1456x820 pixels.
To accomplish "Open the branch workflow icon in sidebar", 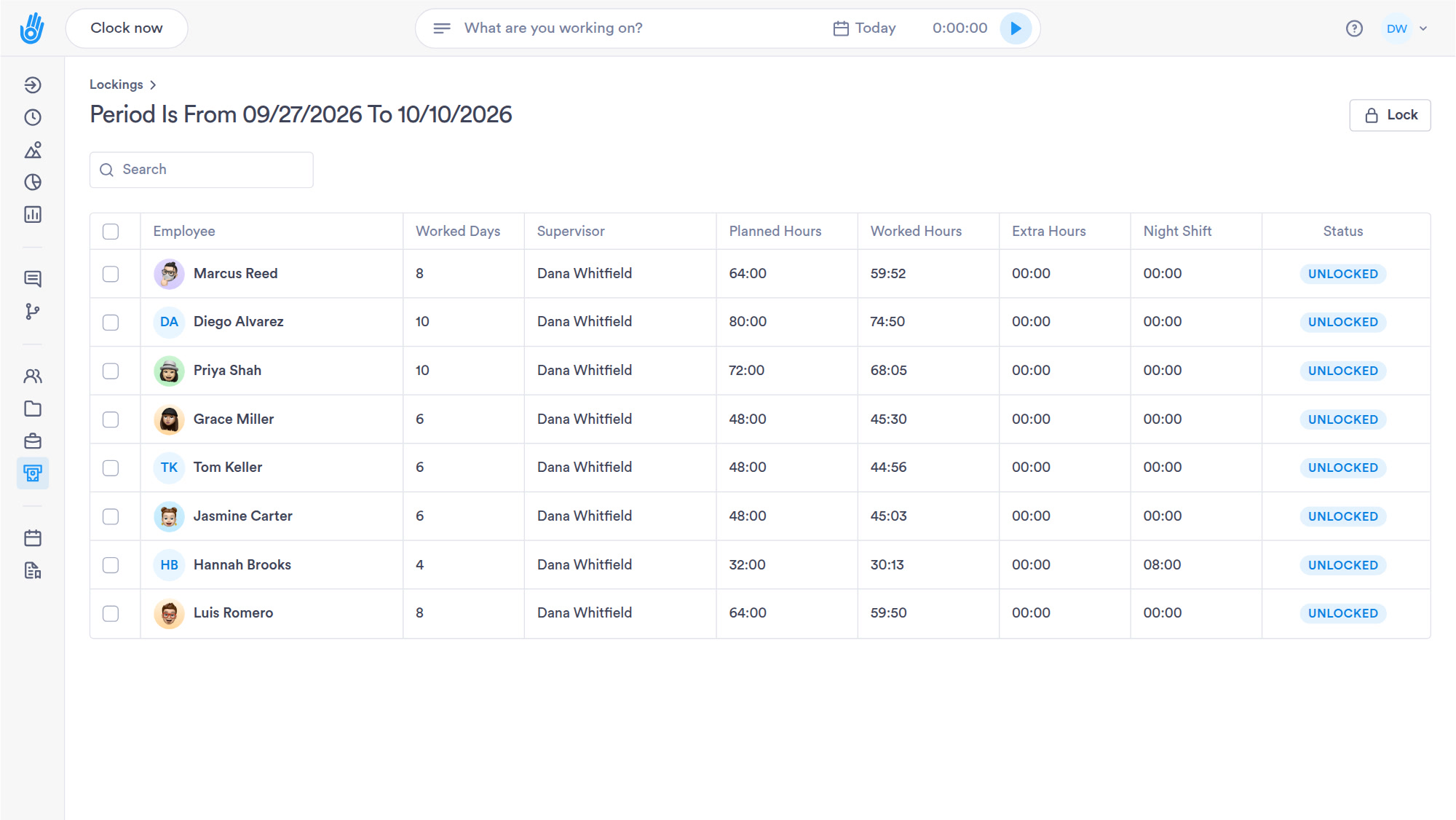I will 33,312.
